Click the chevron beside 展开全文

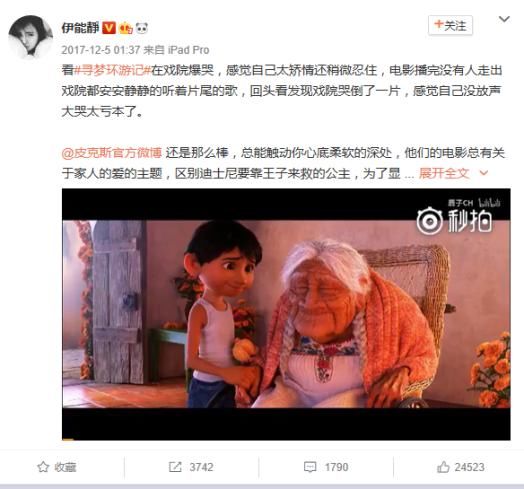pyautogui.click(x=484, y=173)
